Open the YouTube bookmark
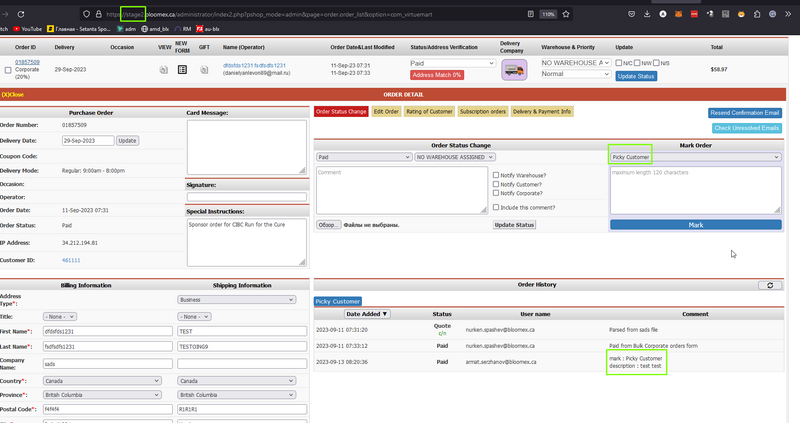Viewport: 800px width, 423px height. click(28, 29)
